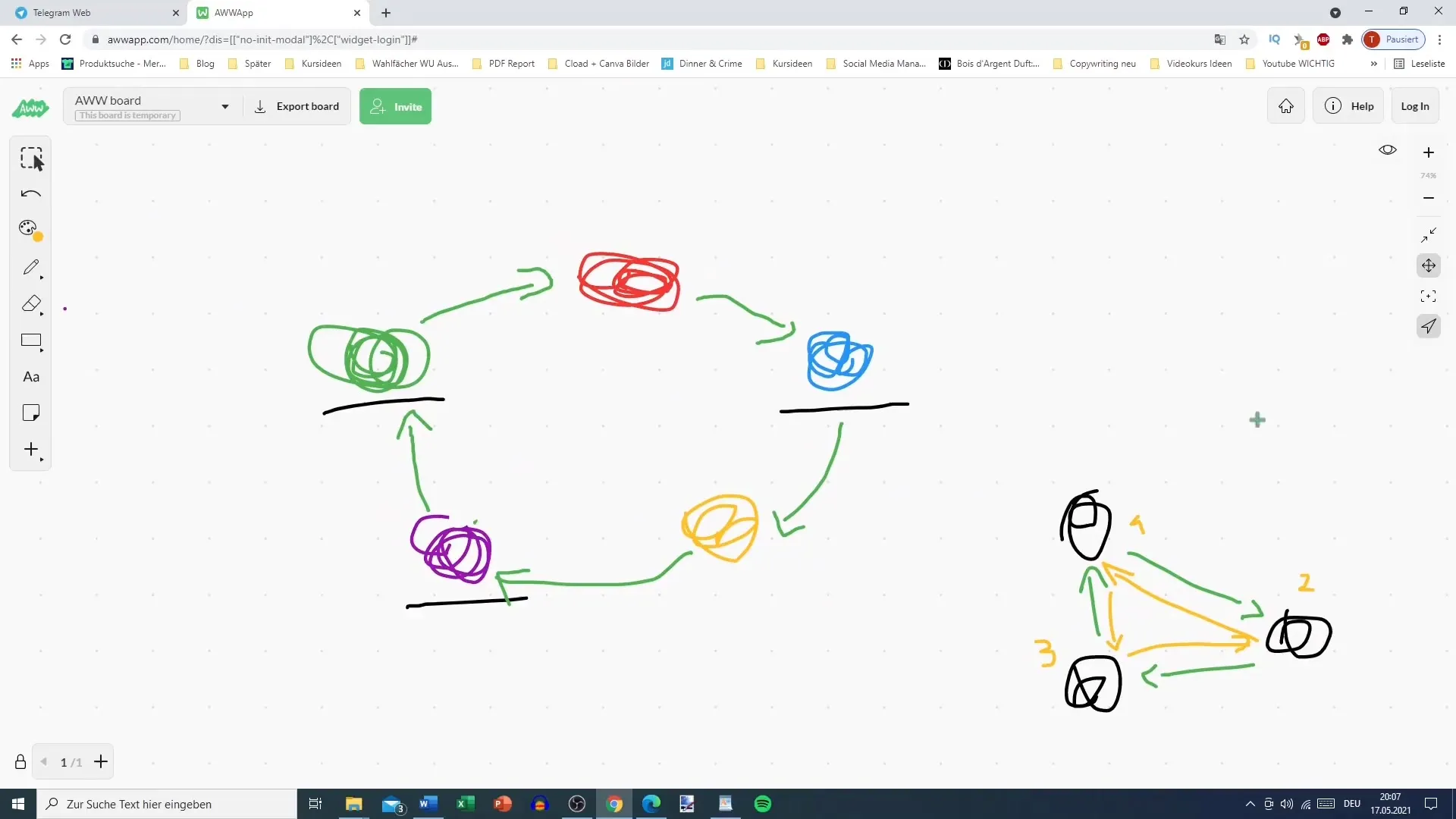Image resolution: width=1456 pixels, height=819 pixels.
Task: Open Copywriting neu bookmark folder
Action: pyautogui.click(x=1094, y=64)
